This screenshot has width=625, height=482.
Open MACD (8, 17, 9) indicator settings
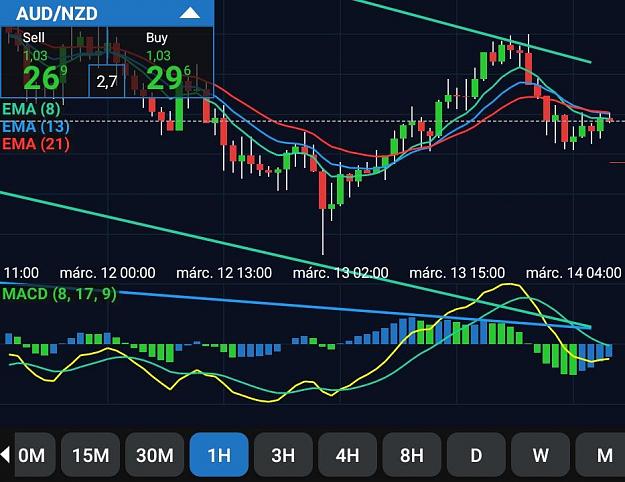59,294
